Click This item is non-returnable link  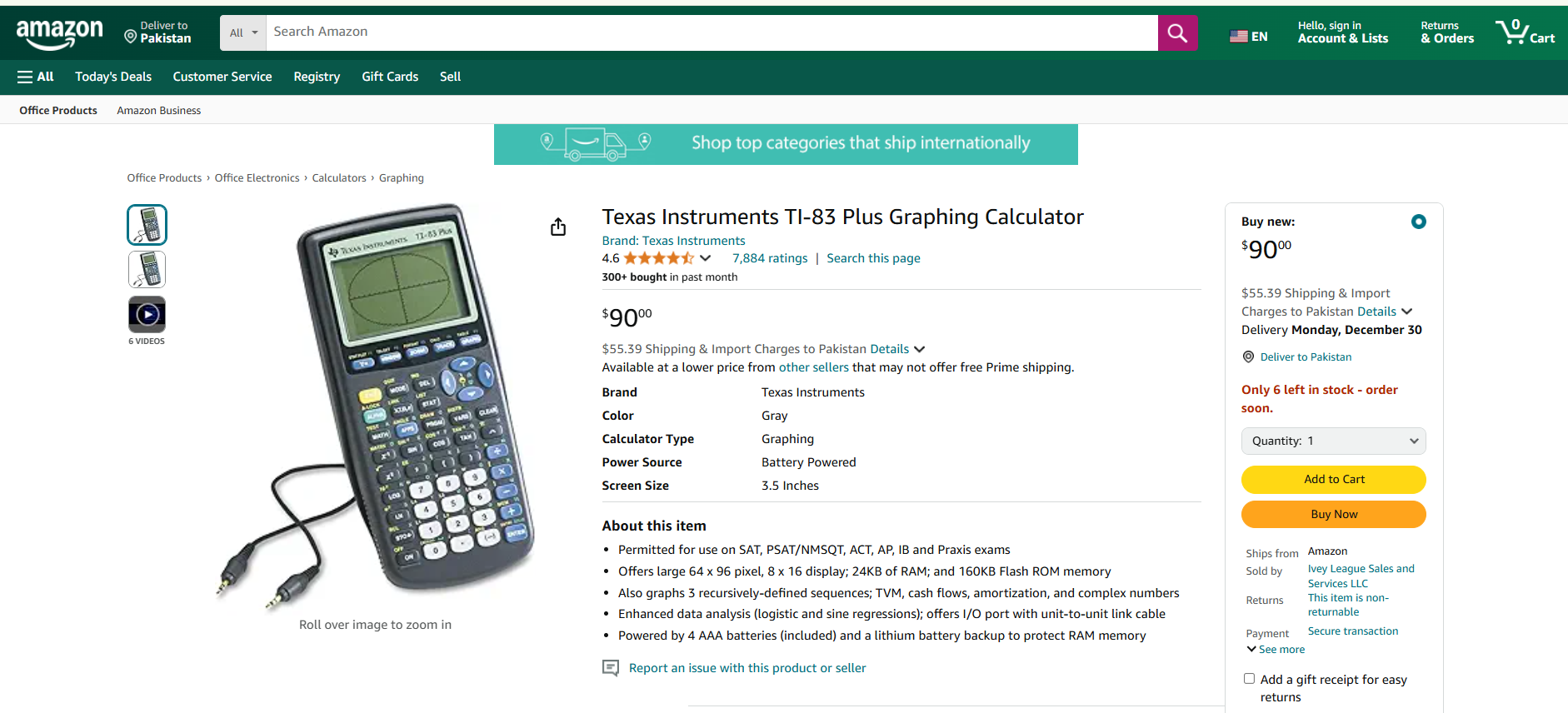1348,605
